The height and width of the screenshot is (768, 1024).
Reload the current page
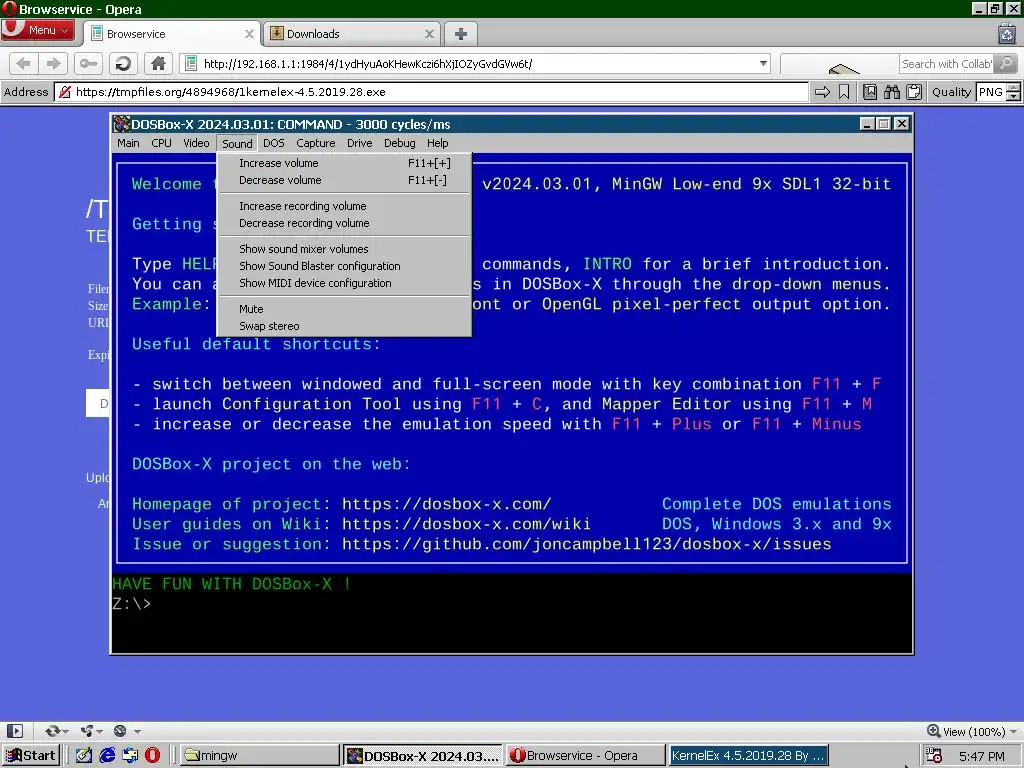point(123,63)
